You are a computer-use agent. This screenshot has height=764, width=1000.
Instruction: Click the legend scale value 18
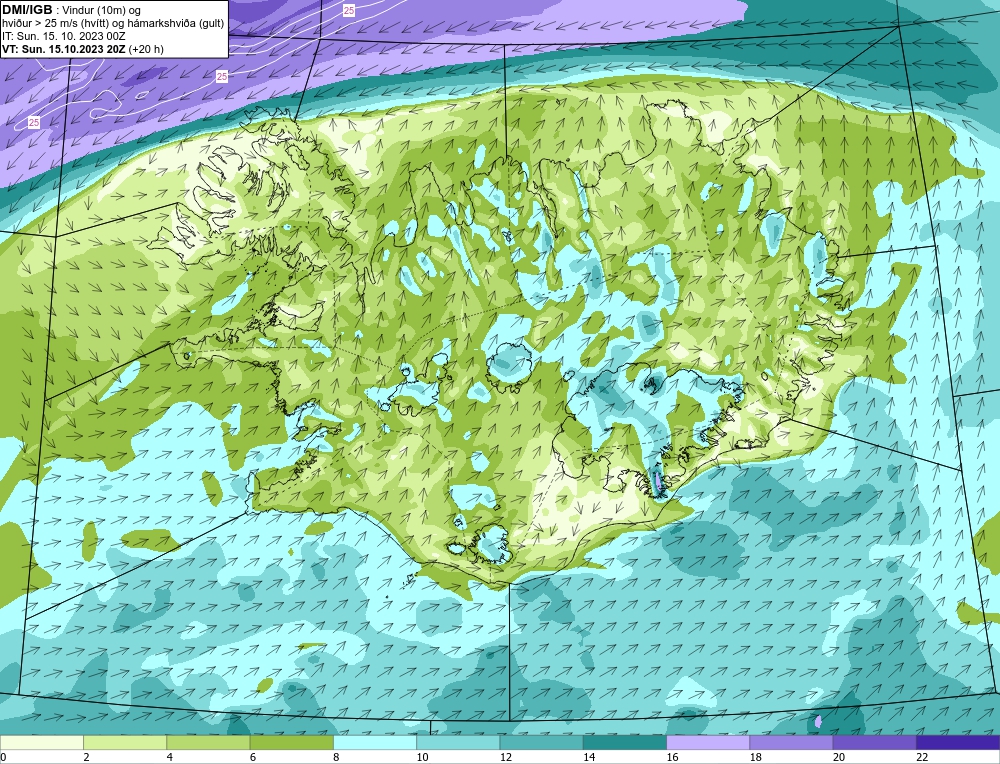(x=755, y=757)
